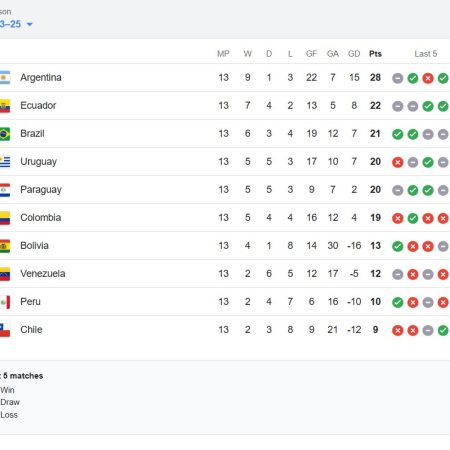The width and height of the screenshot is (450, 450).
Task: Click Argentina's red loss result icon
Action: tap(428, 78)
